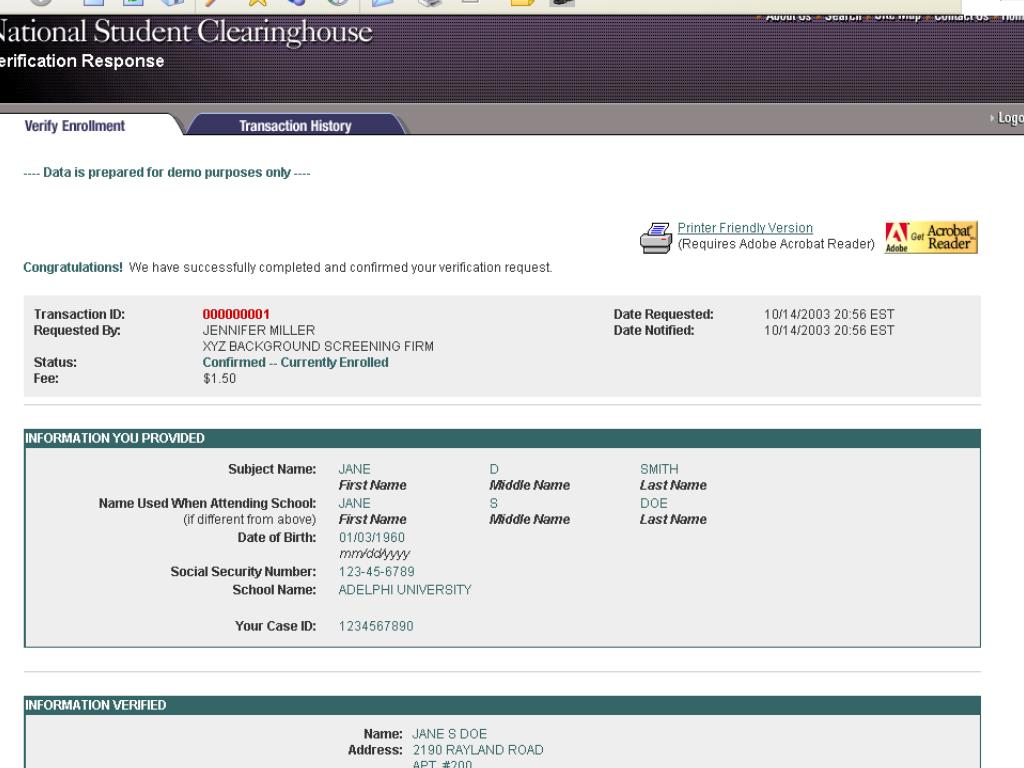Open the Printer Friendly Version link

point(744,228)
